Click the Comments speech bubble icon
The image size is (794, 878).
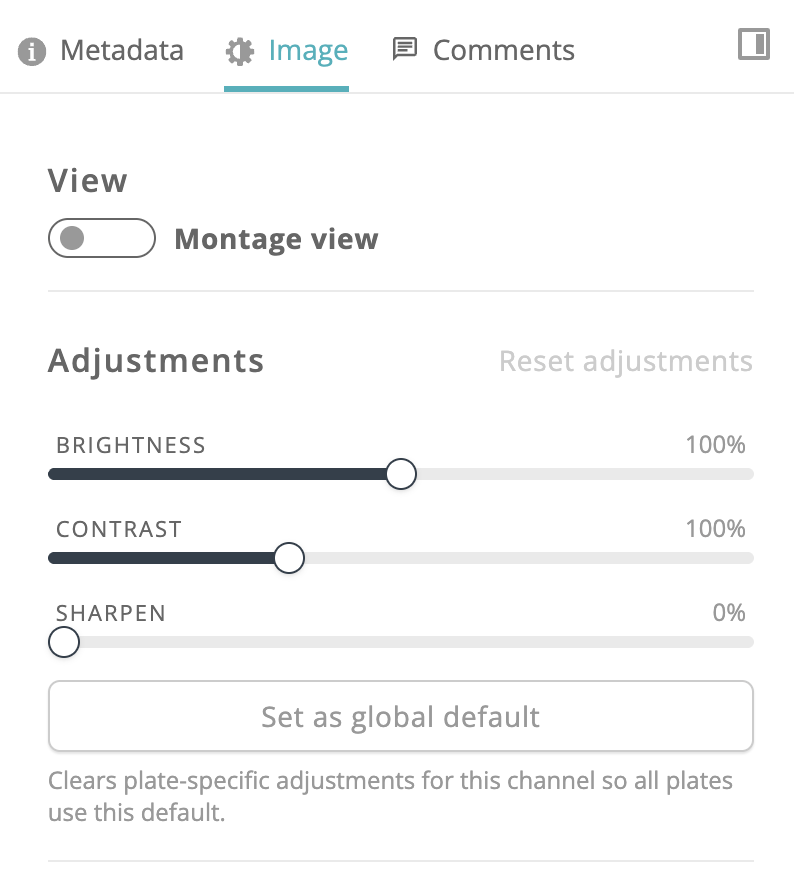(x=405, y=49)
